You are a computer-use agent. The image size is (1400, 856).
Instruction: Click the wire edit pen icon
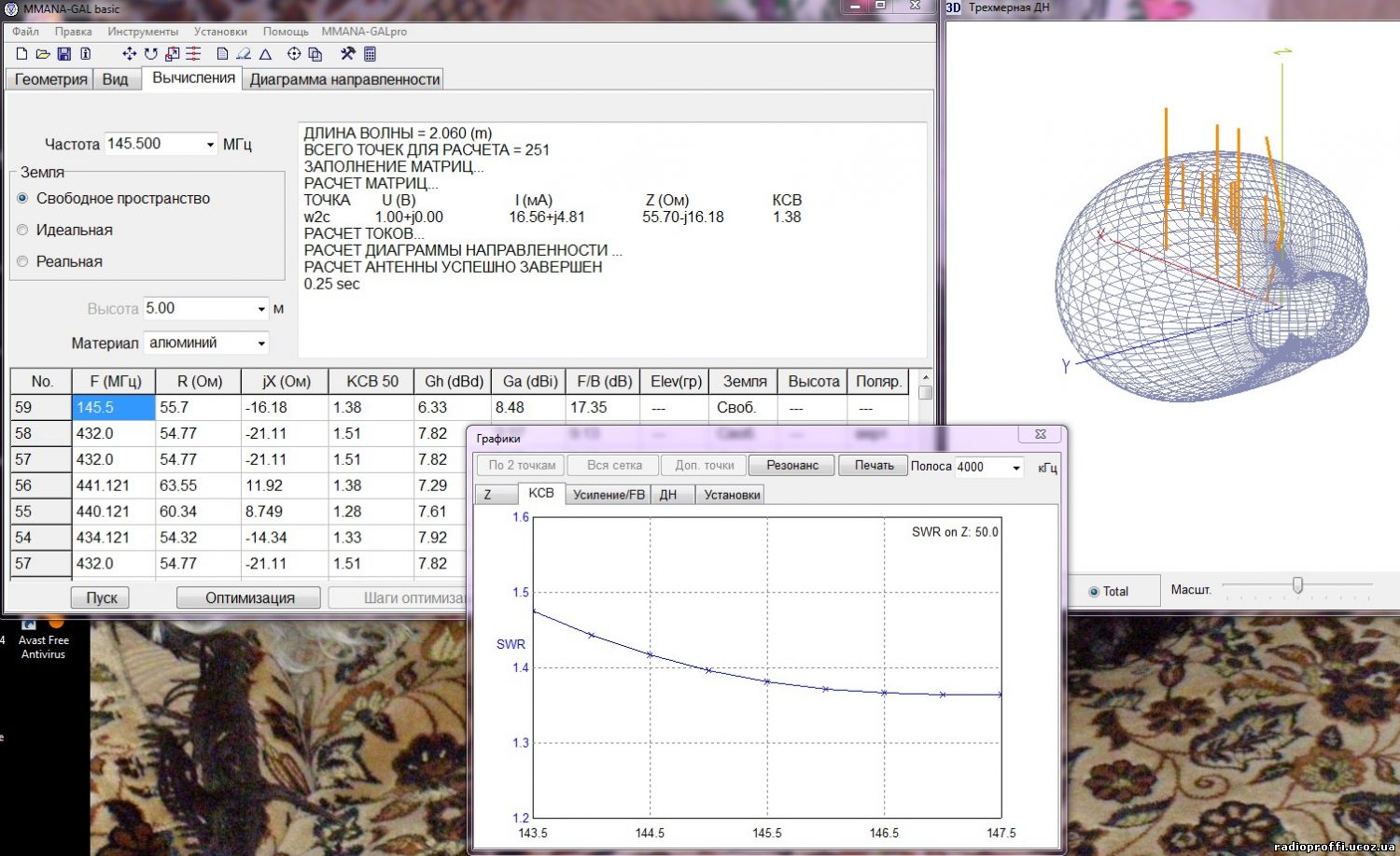pyautogui.click(x=244, y=54)
